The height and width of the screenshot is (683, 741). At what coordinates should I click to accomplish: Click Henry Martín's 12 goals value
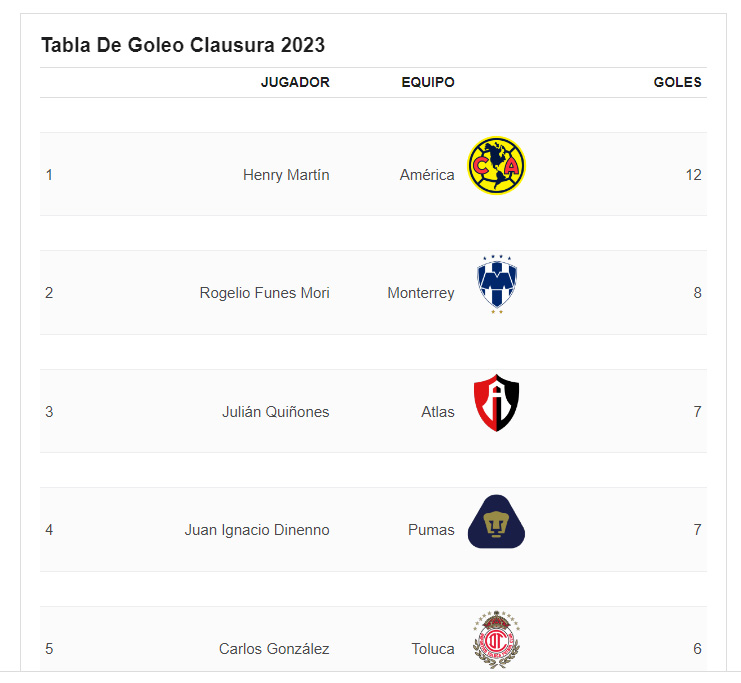pos(693,175)
